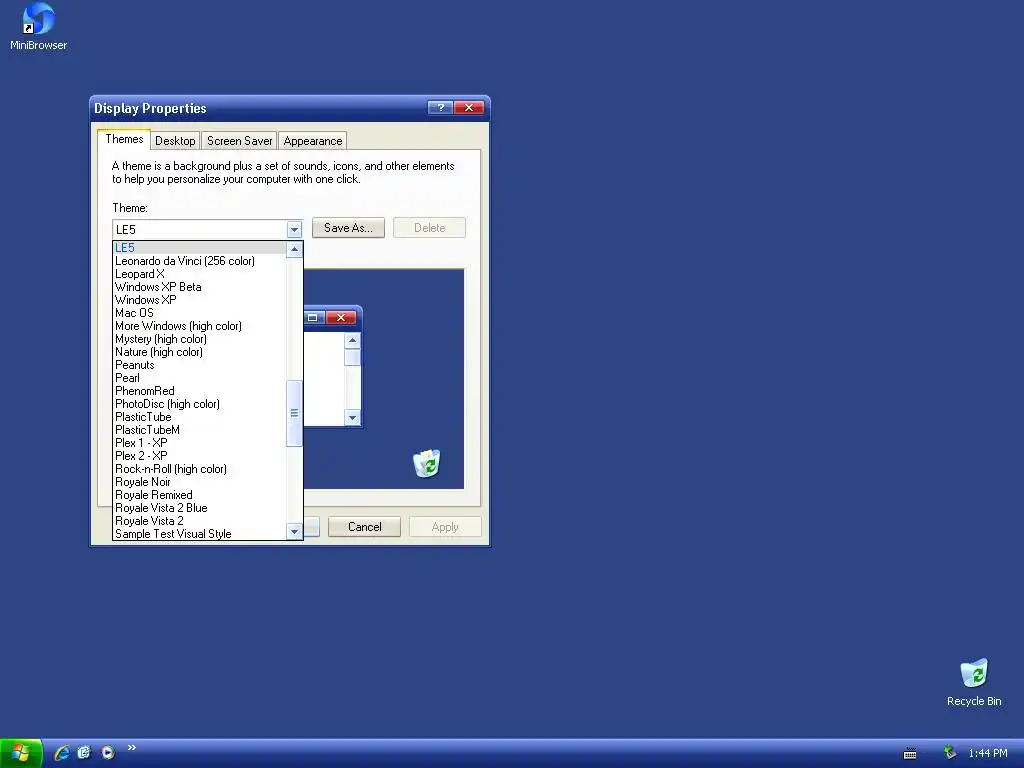This screenshot has height=768, width=1024.
Task: Select the PlasticTube theme
Action: 199,417
